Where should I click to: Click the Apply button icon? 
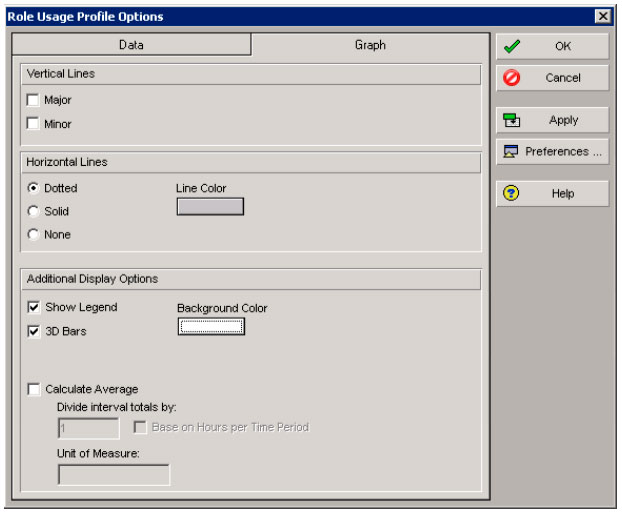pos(511,120)
